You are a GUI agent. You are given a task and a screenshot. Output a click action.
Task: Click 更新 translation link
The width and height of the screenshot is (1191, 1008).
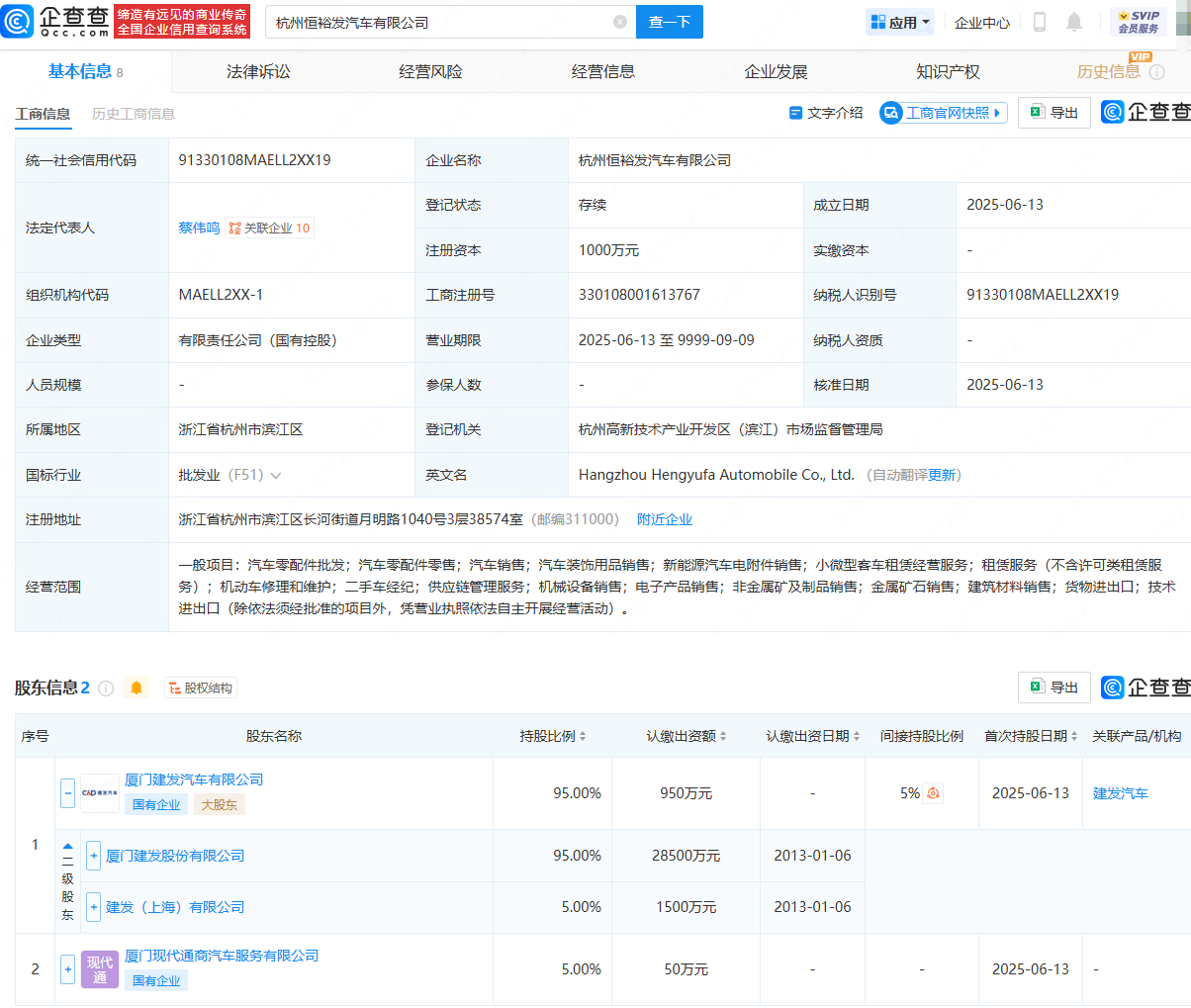pos(942,475)
